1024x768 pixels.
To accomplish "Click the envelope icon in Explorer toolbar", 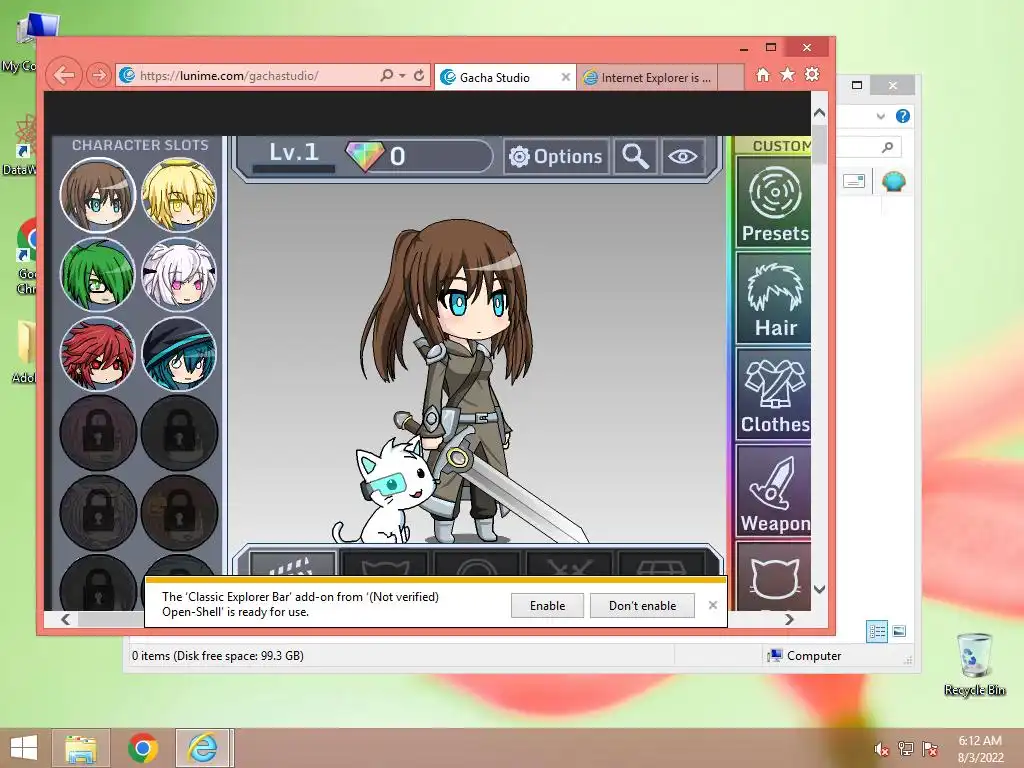I will [854, 181].
